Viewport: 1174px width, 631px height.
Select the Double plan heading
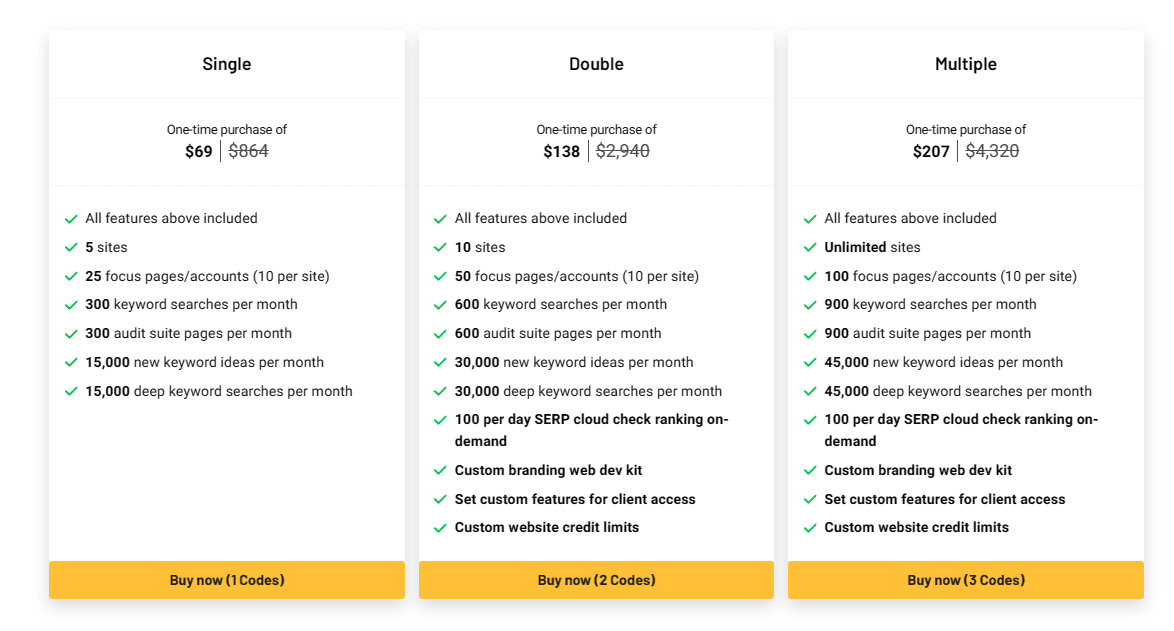(x=596, y=64)
